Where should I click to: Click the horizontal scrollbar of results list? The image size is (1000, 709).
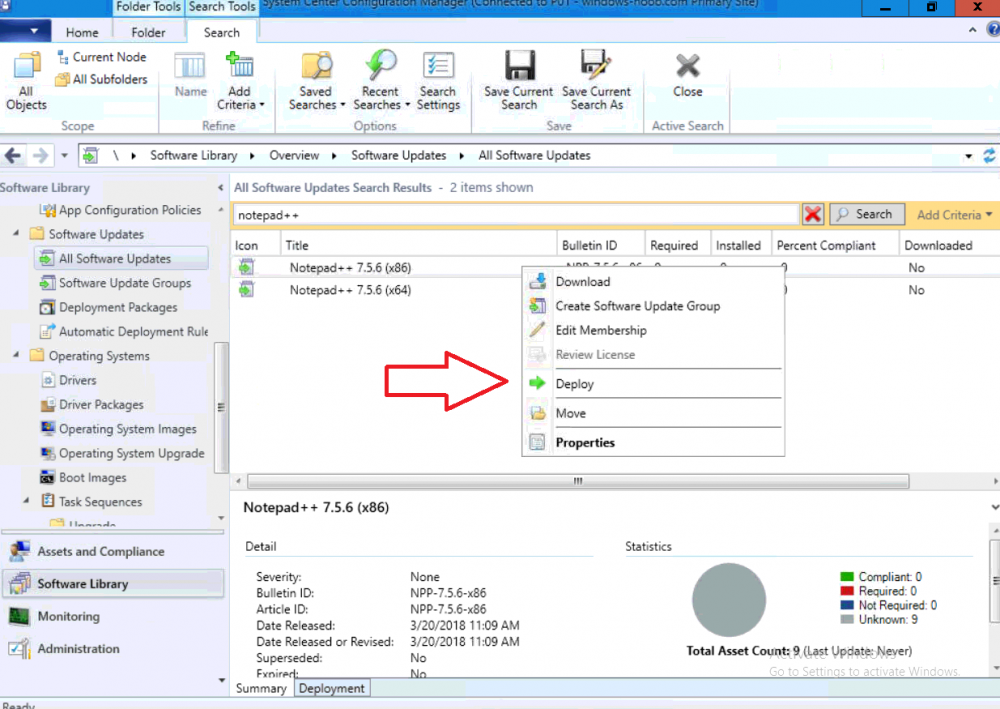pyautogui.click(x=578, y=481)
